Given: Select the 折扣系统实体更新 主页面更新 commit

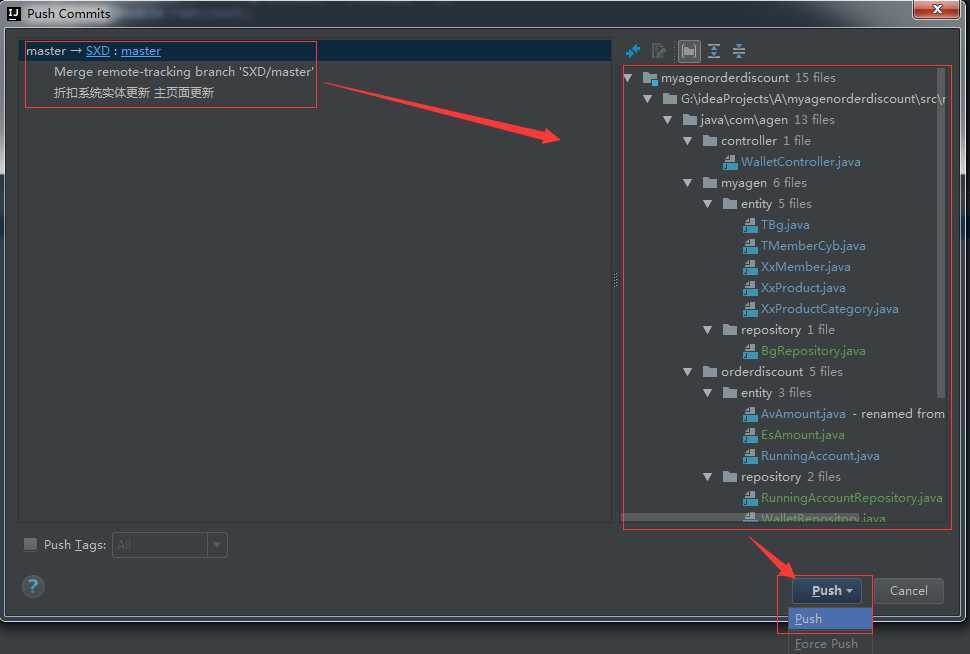Looking at the screenshot, I should point(134,93).
